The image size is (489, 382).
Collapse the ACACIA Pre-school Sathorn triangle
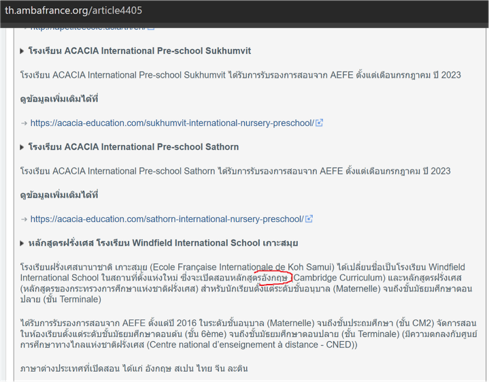tap(22, 147)
